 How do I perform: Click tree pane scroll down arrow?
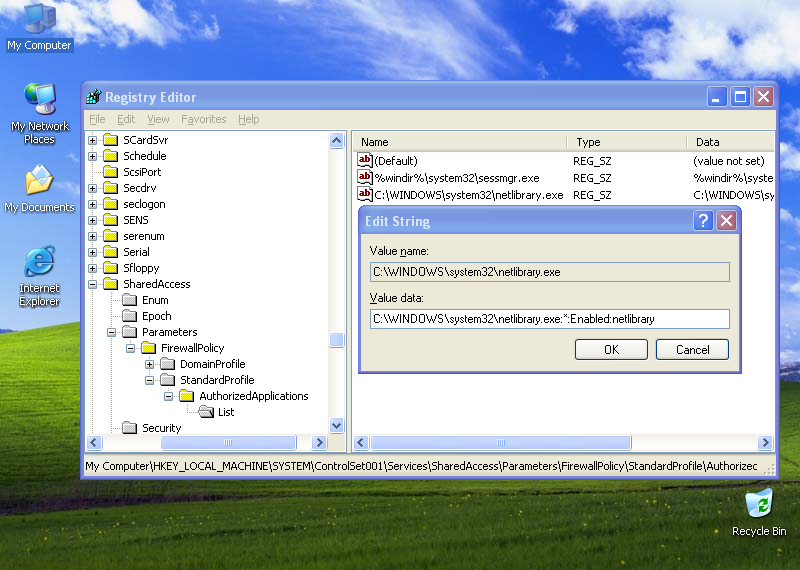(x=337, y=425)
